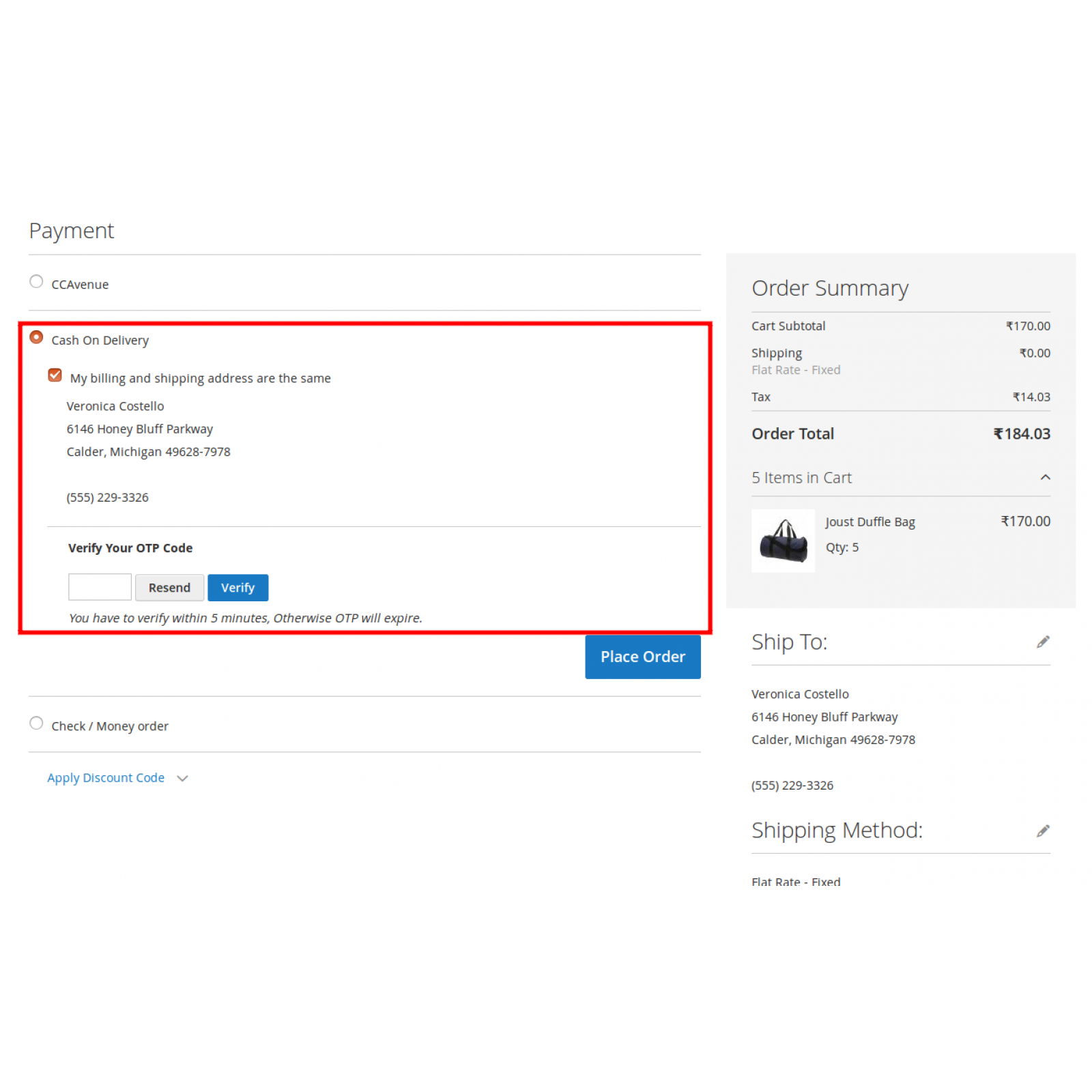Expand Apply Discount Code section
1092x1092 pixels.
tap(106, 778)
